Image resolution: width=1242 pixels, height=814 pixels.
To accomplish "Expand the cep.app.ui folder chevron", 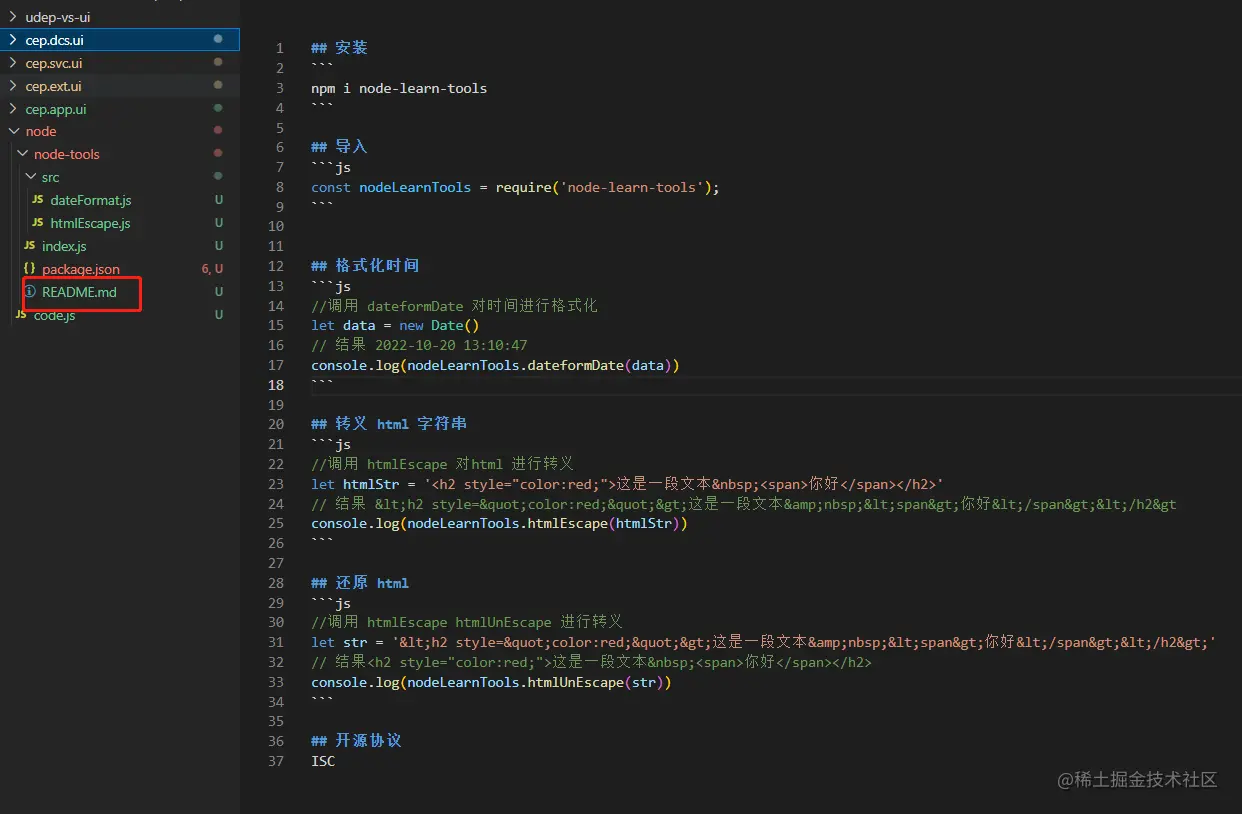I will click(13, 109).
